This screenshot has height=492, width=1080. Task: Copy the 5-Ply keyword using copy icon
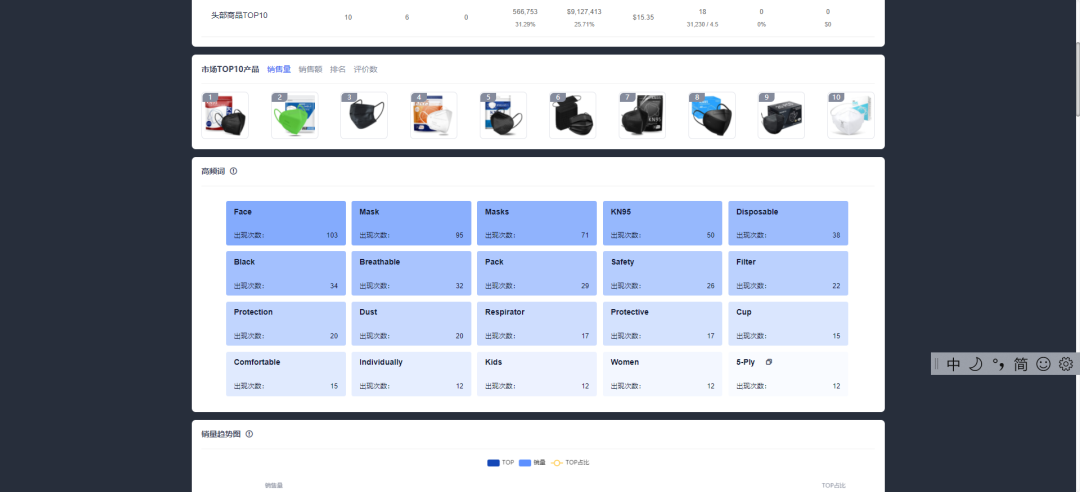pyautogui.click(x=768, y=362)
